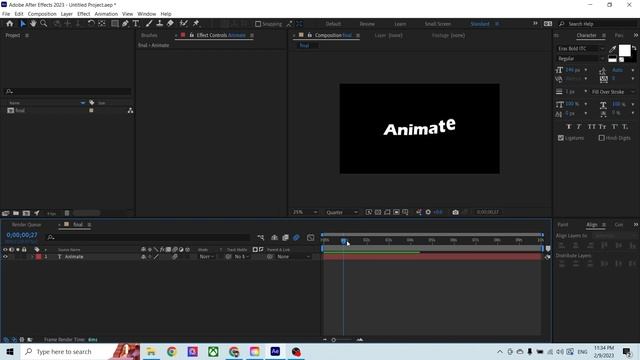Select the Brush tool
Viewport: 640px width, 360px height.
click(x=149, y=24)
